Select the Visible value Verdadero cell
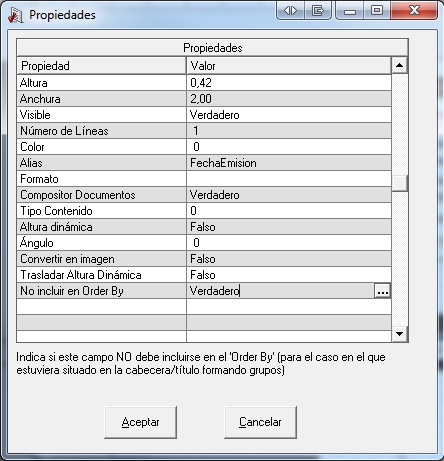This screenshot has width=444, height=461. pos(289,115)
